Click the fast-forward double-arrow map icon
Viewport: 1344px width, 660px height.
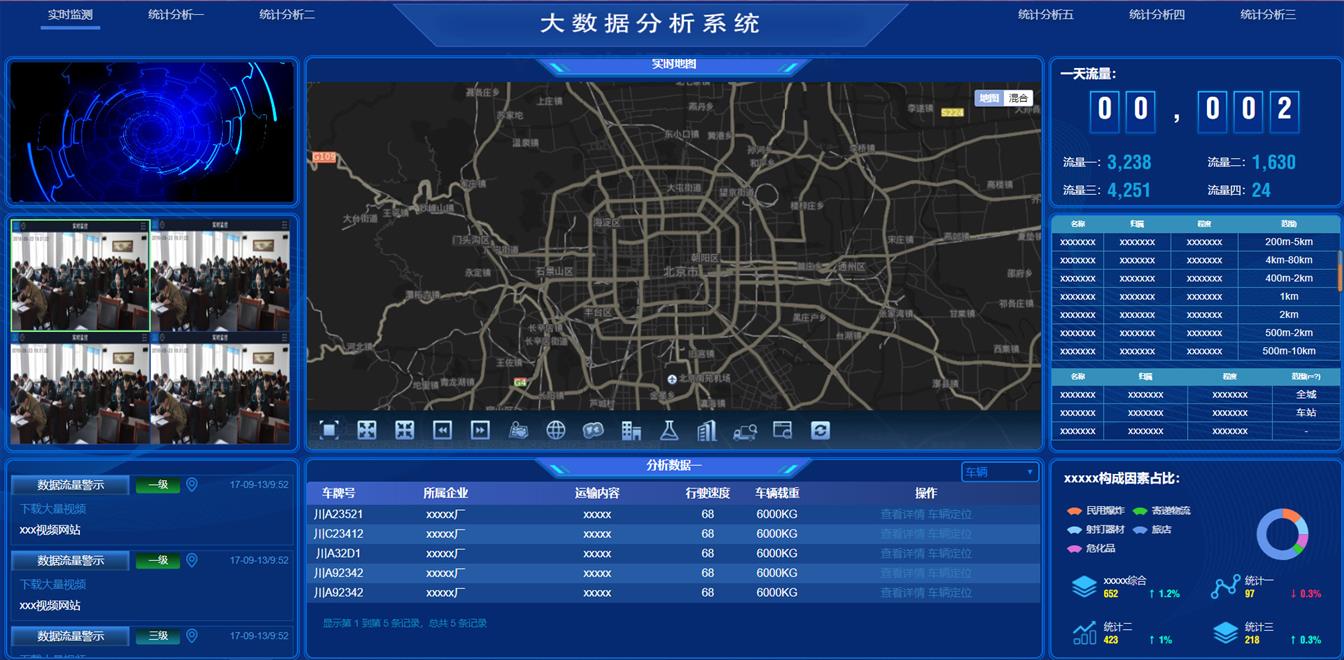(x=480, y=430)
